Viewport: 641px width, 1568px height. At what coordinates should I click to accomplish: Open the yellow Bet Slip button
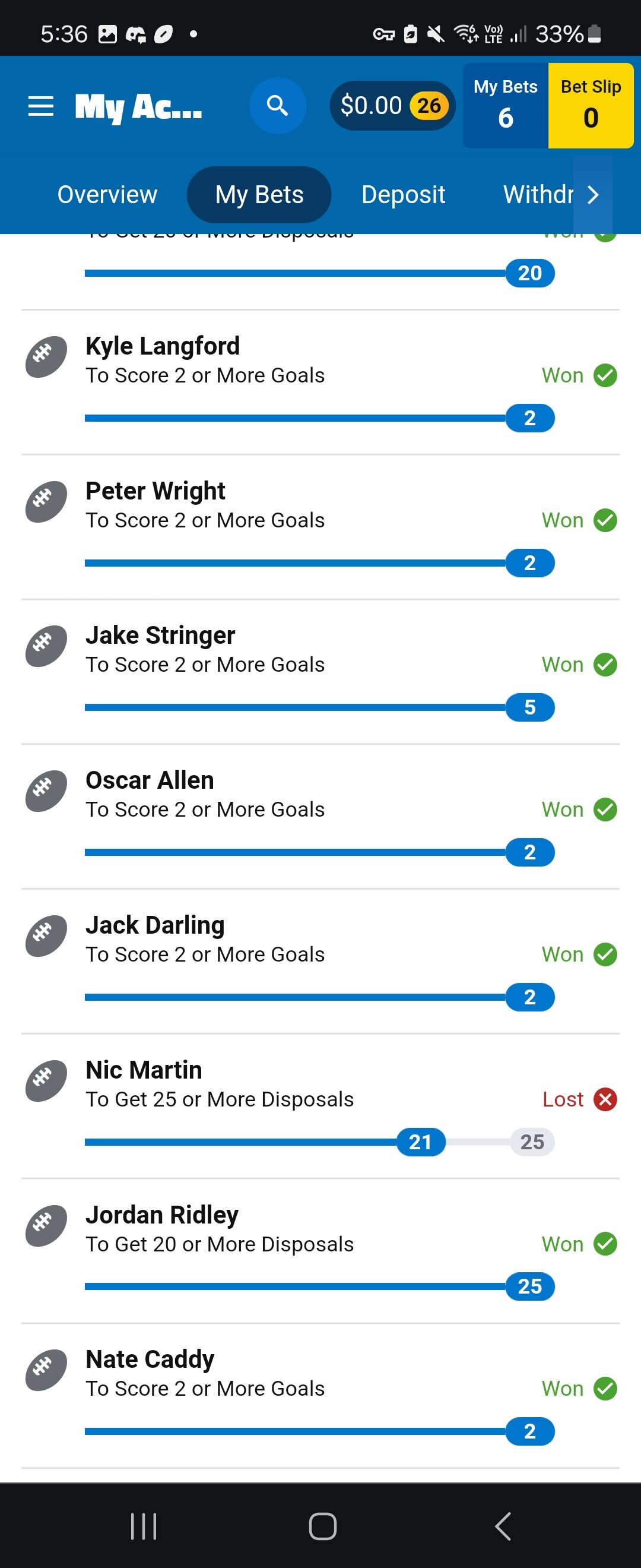[591, 106]
